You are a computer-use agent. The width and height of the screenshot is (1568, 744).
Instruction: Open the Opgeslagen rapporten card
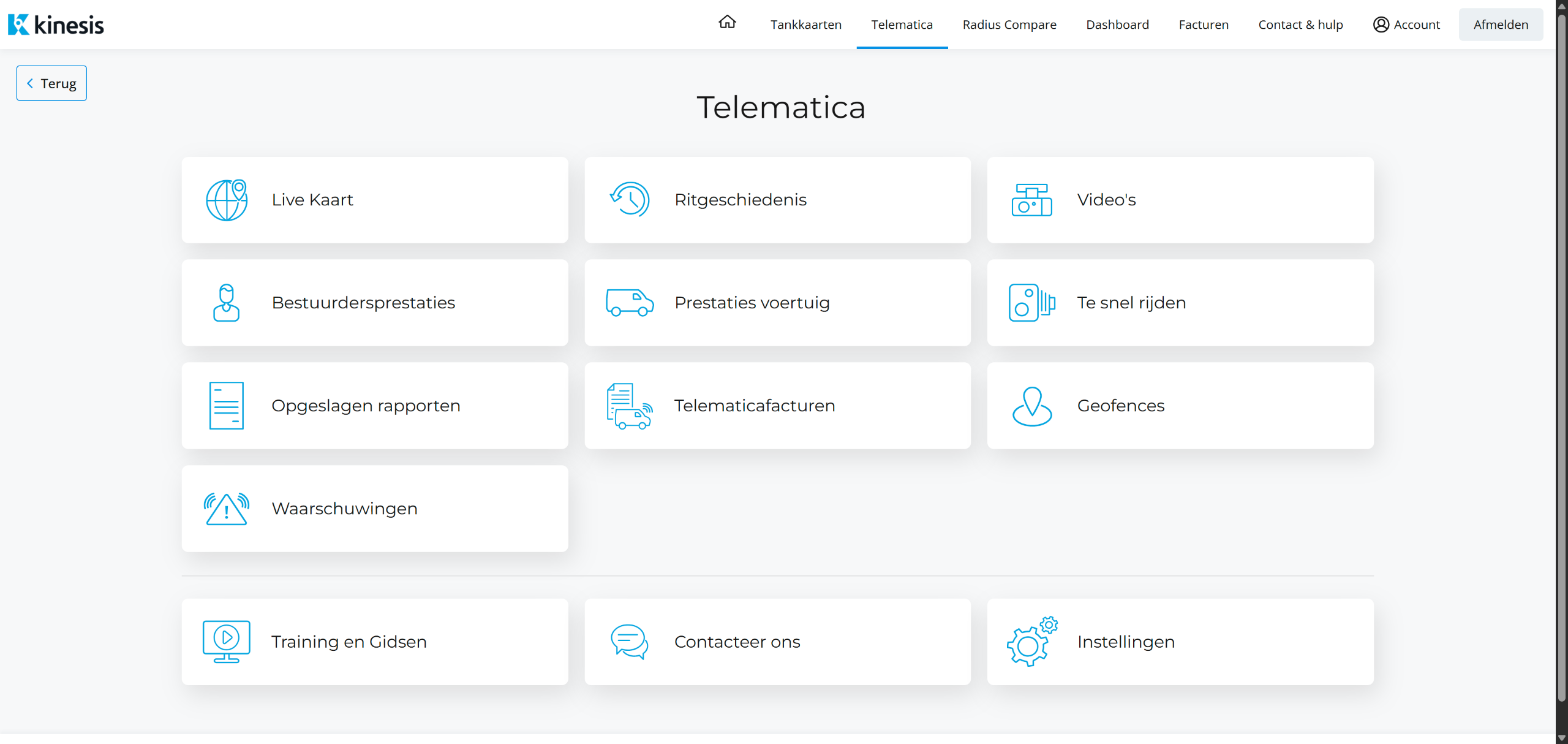(x=375, y=406)
